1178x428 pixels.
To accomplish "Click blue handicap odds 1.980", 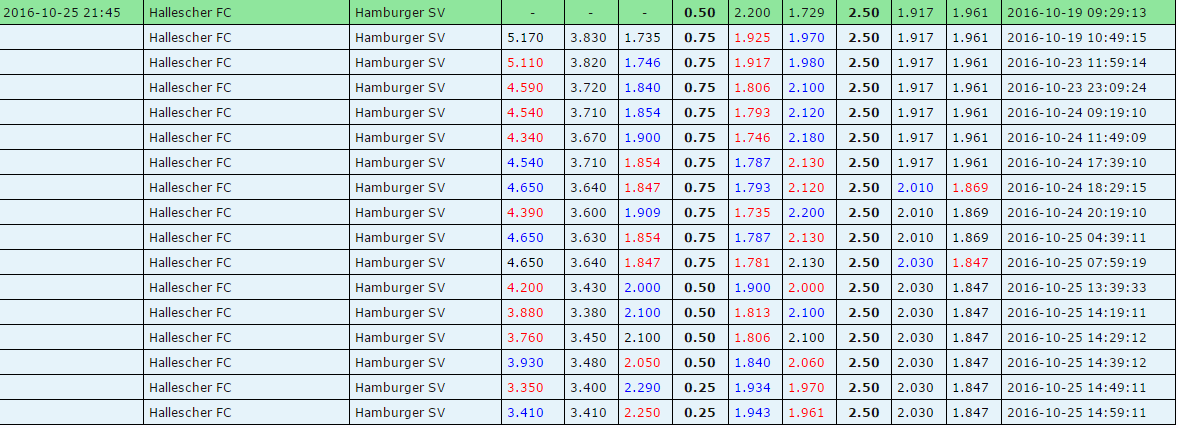I will [x=806, y=62].
